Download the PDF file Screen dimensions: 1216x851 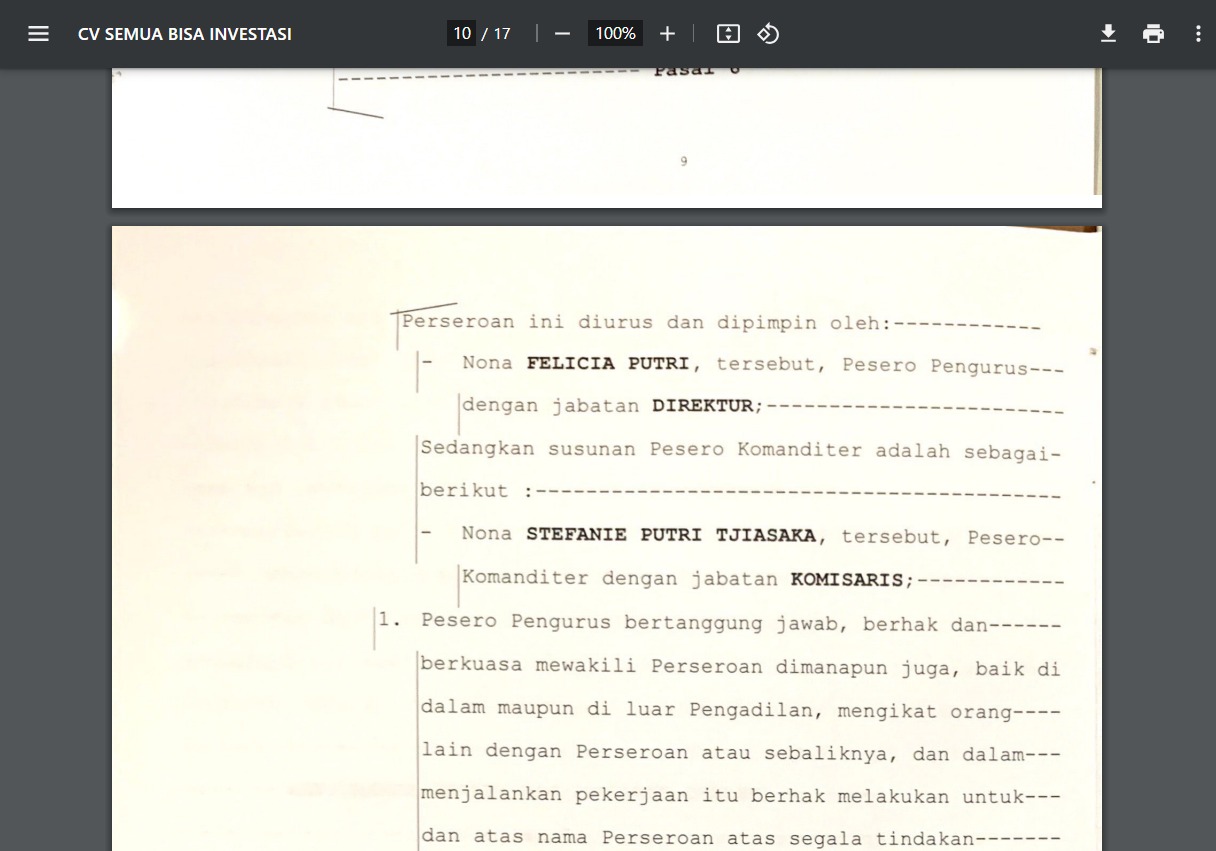pos(1108,34)
